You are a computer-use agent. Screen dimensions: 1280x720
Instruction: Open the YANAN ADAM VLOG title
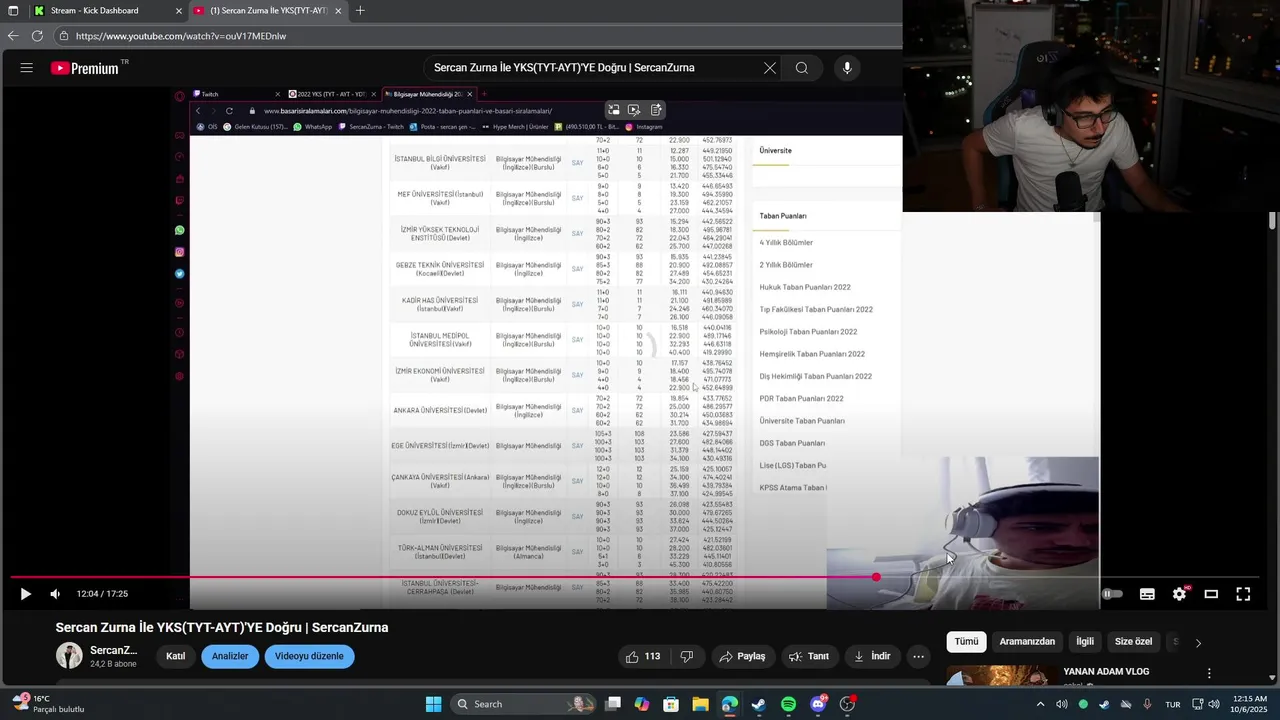pos(1106,671)
